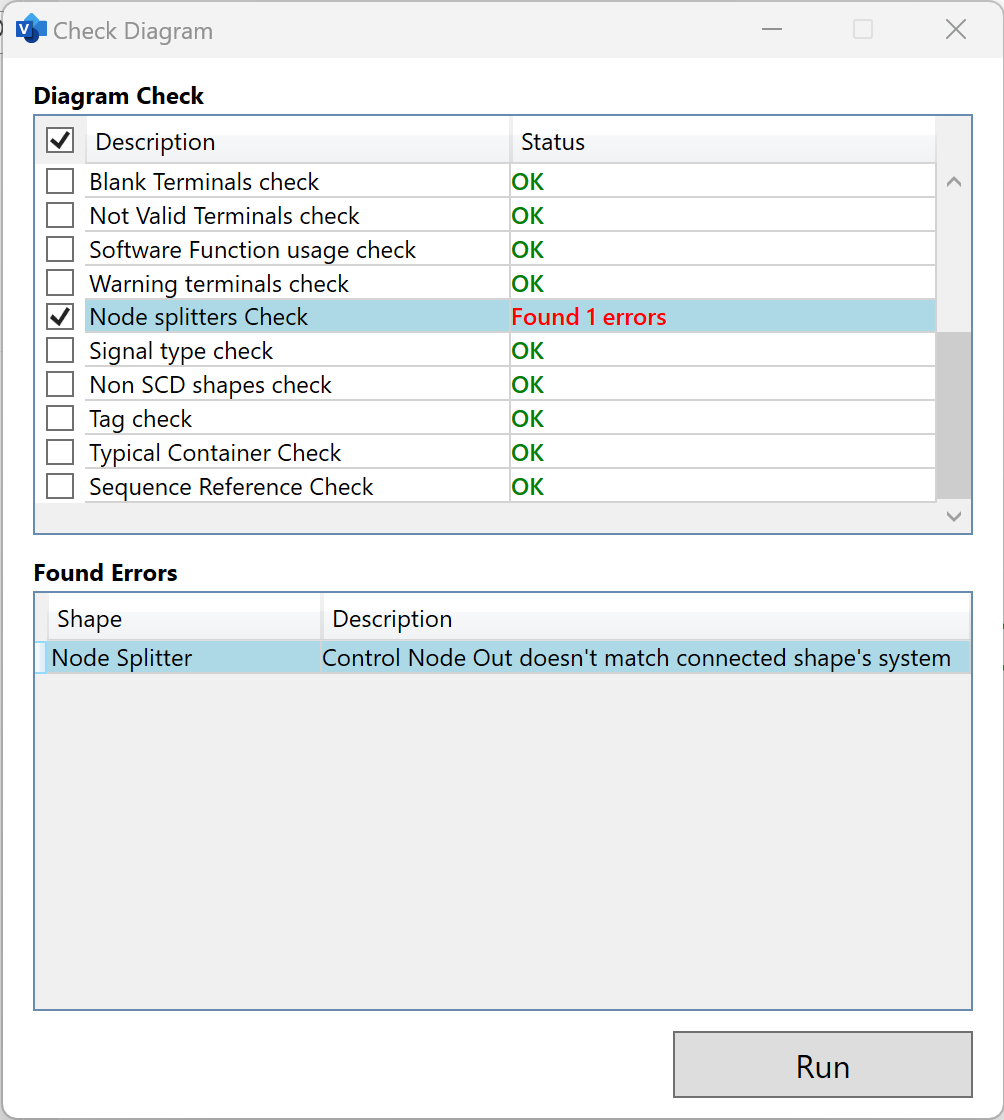1004x1120 pixels.
Task: Enable the Blank Terminals check checkbox
Action: [x=60, y=181]
